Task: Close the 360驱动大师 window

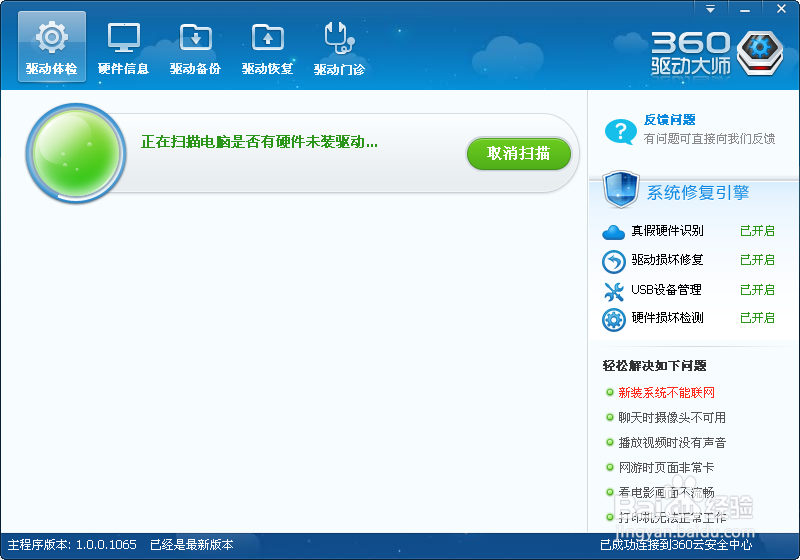Action: [781, 9]
